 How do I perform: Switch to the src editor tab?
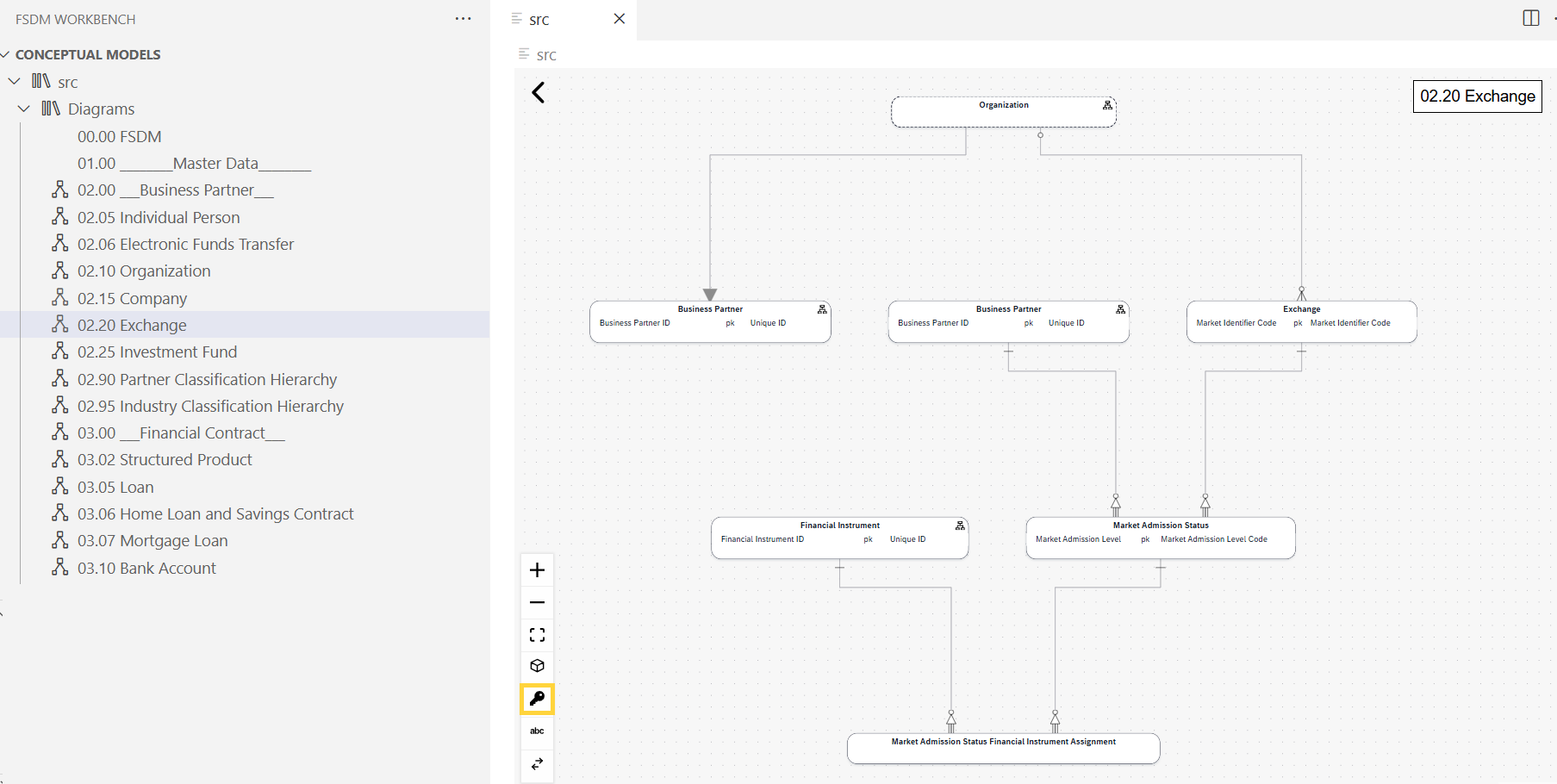click(539, 20)
